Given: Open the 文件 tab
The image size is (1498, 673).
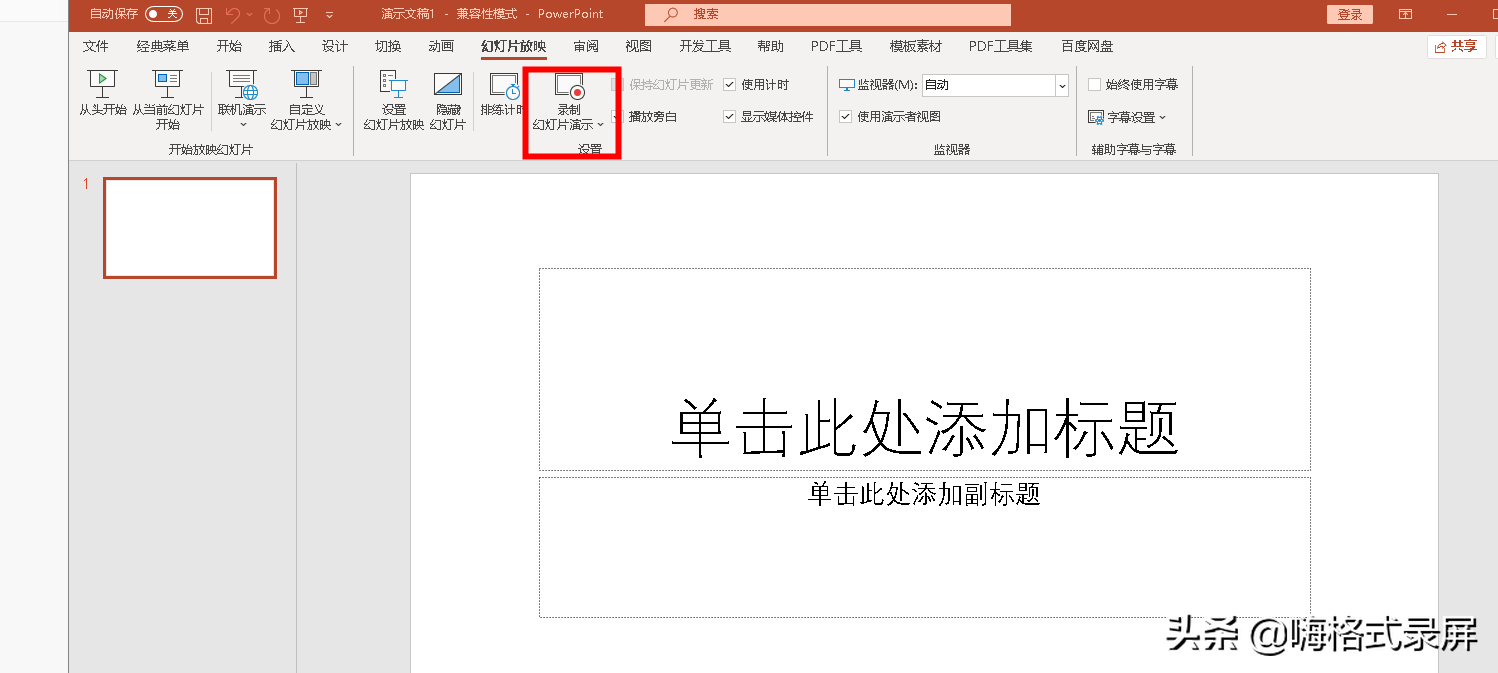Looking at the screenshot, I should pyautogui.click(x=96, y=46).
